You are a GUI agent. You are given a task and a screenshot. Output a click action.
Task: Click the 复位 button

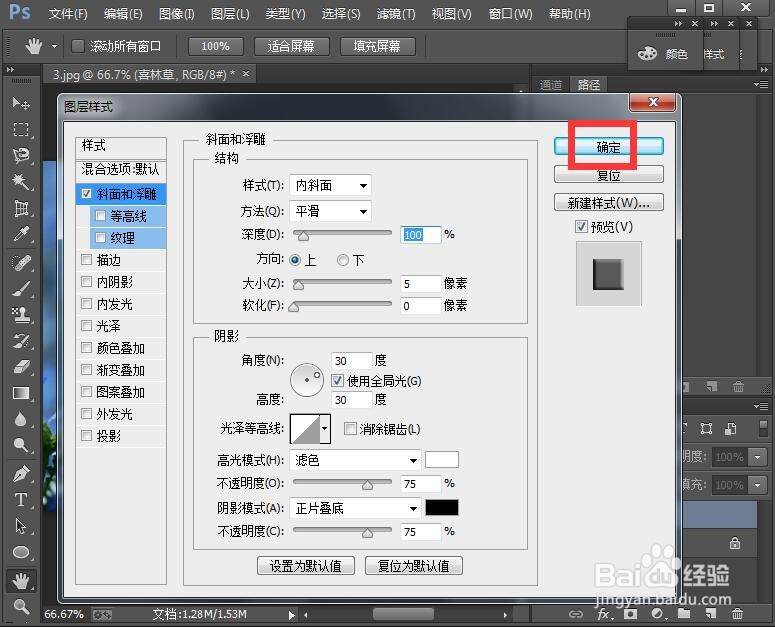[x=608, y=174]
